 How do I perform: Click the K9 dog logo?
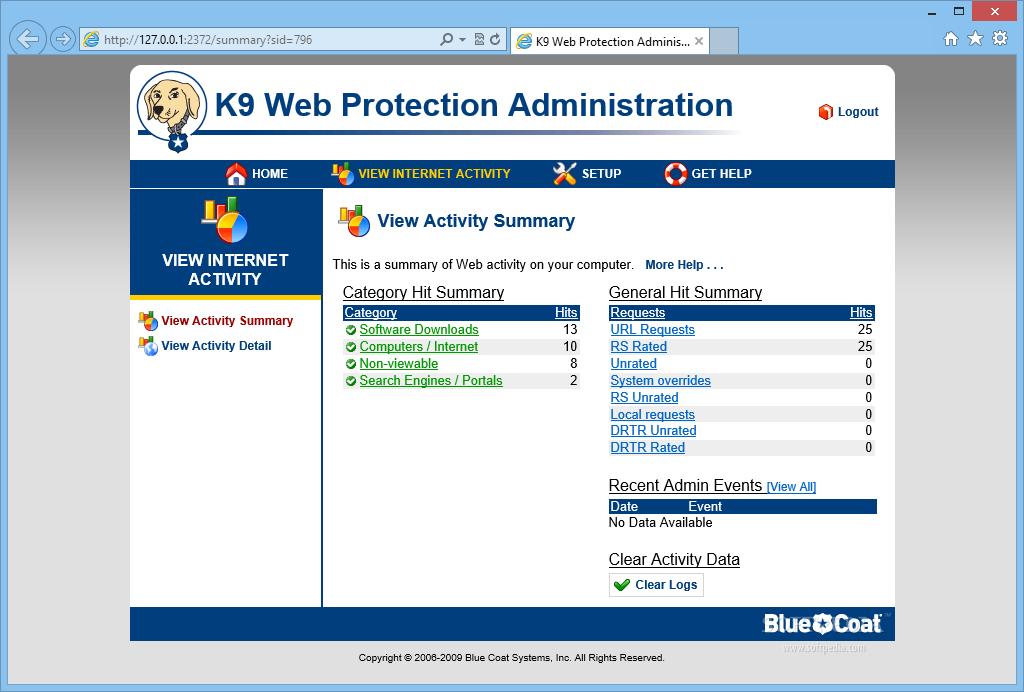pyautogui.click(x=172, y=111)
